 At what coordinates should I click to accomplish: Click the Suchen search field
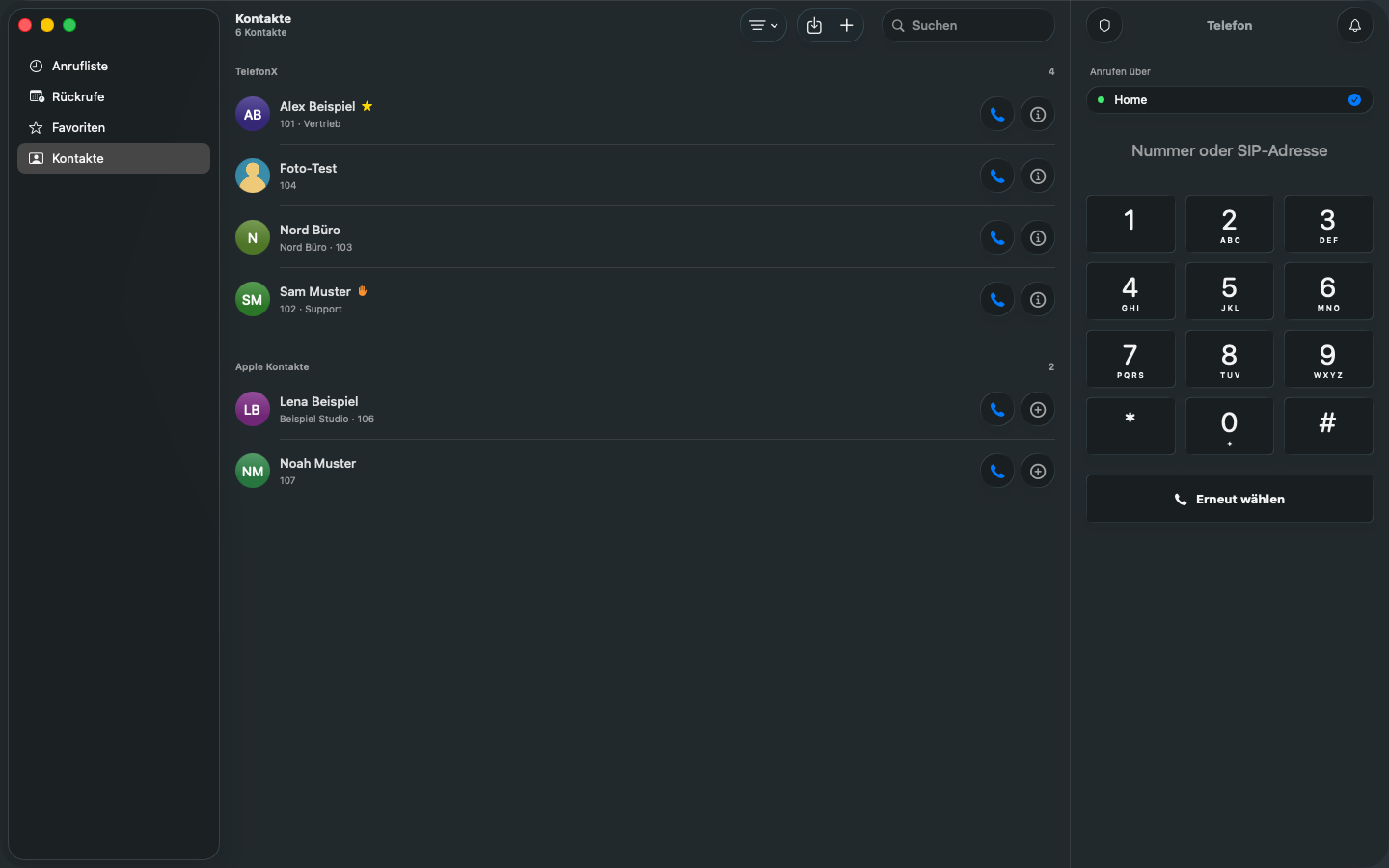pos(968,26)
